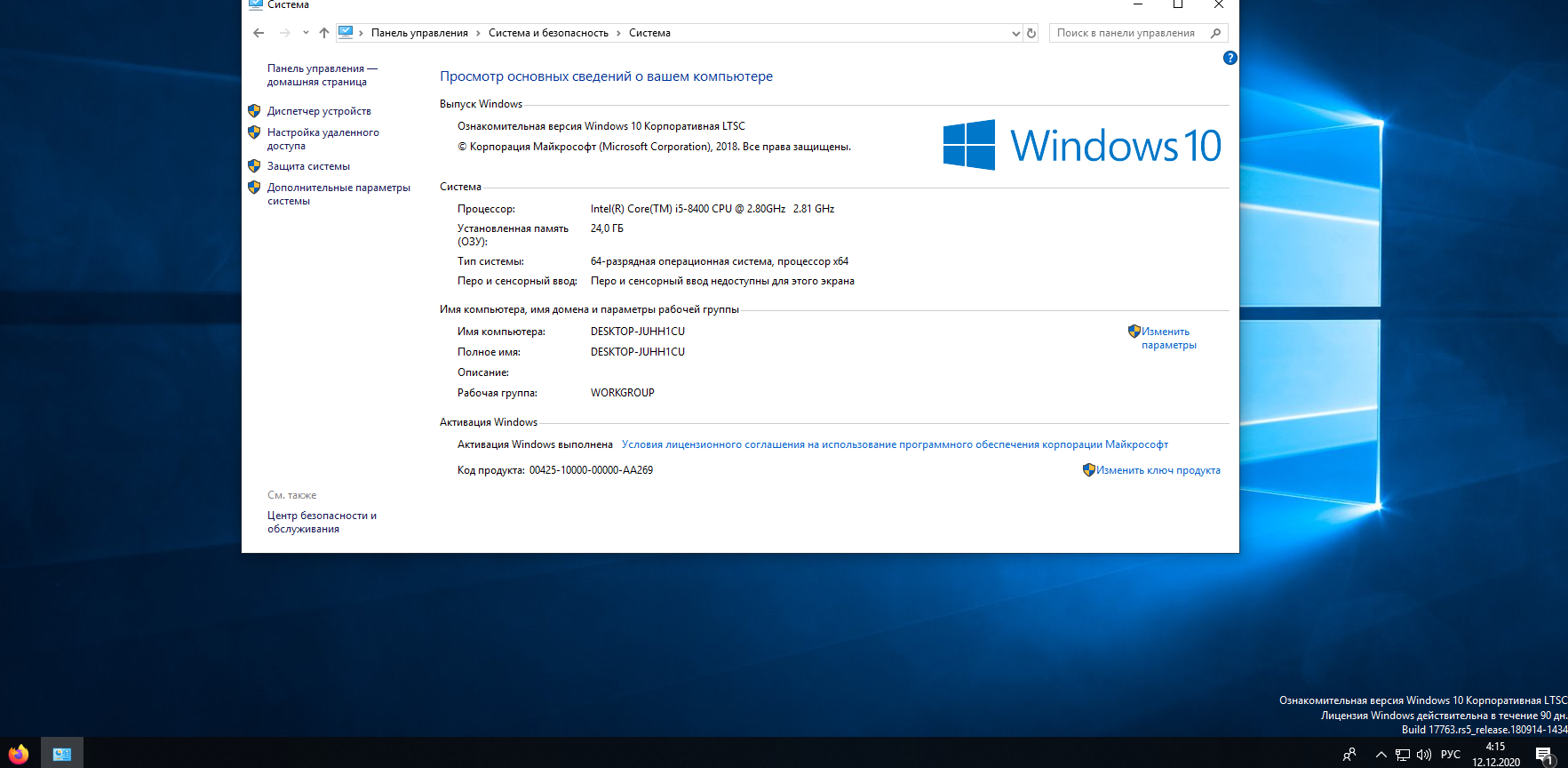Open Центр безопасности и обслуживания link
This screenshot has width=1568, height=768.
pos(322,522)
